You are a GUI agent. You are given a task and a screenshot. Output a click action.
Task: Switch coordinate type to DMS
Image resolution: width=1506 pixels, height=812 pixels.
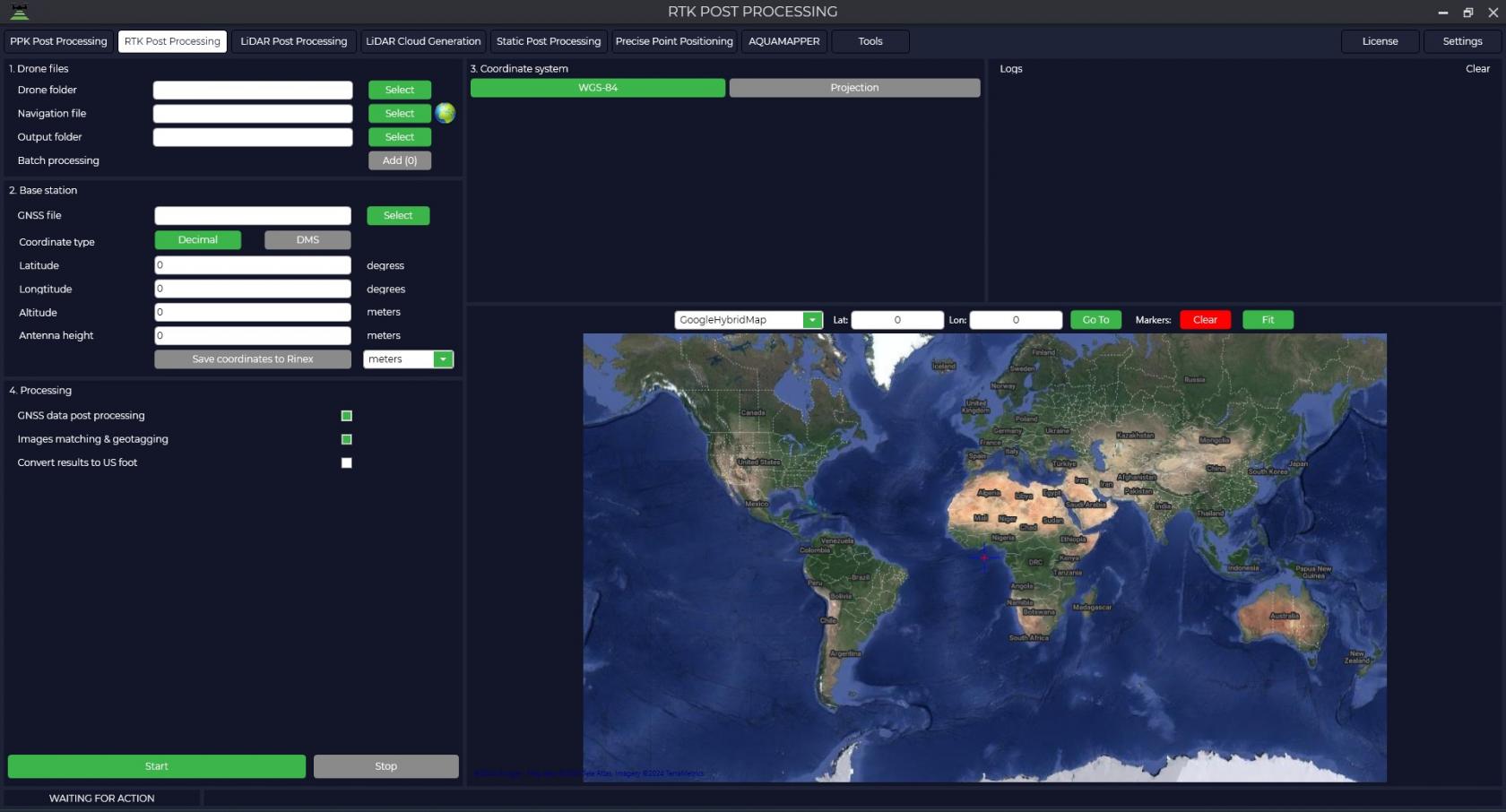(307, 240)
